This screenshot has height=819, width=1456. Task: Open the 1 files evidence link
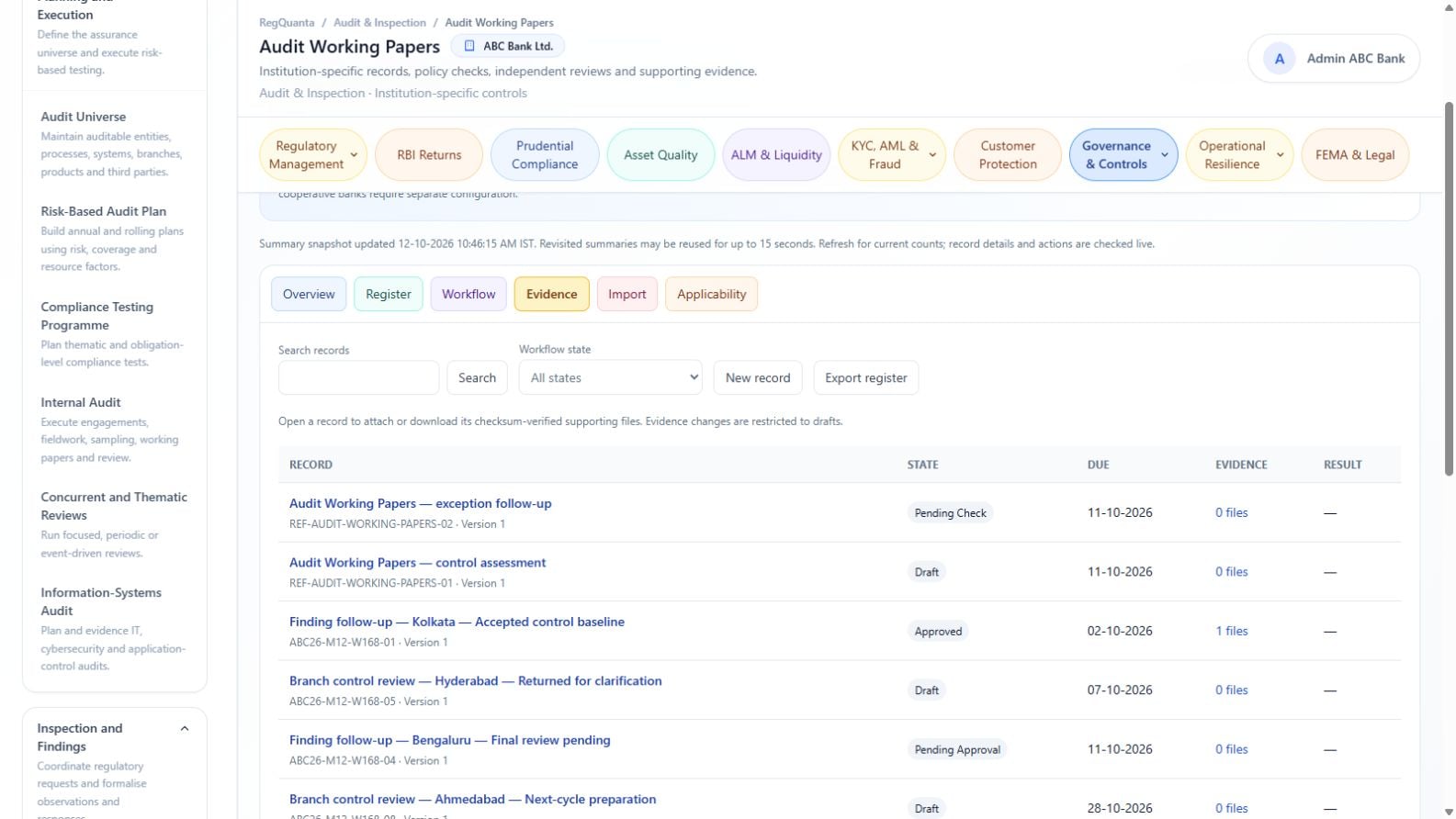1232,631
